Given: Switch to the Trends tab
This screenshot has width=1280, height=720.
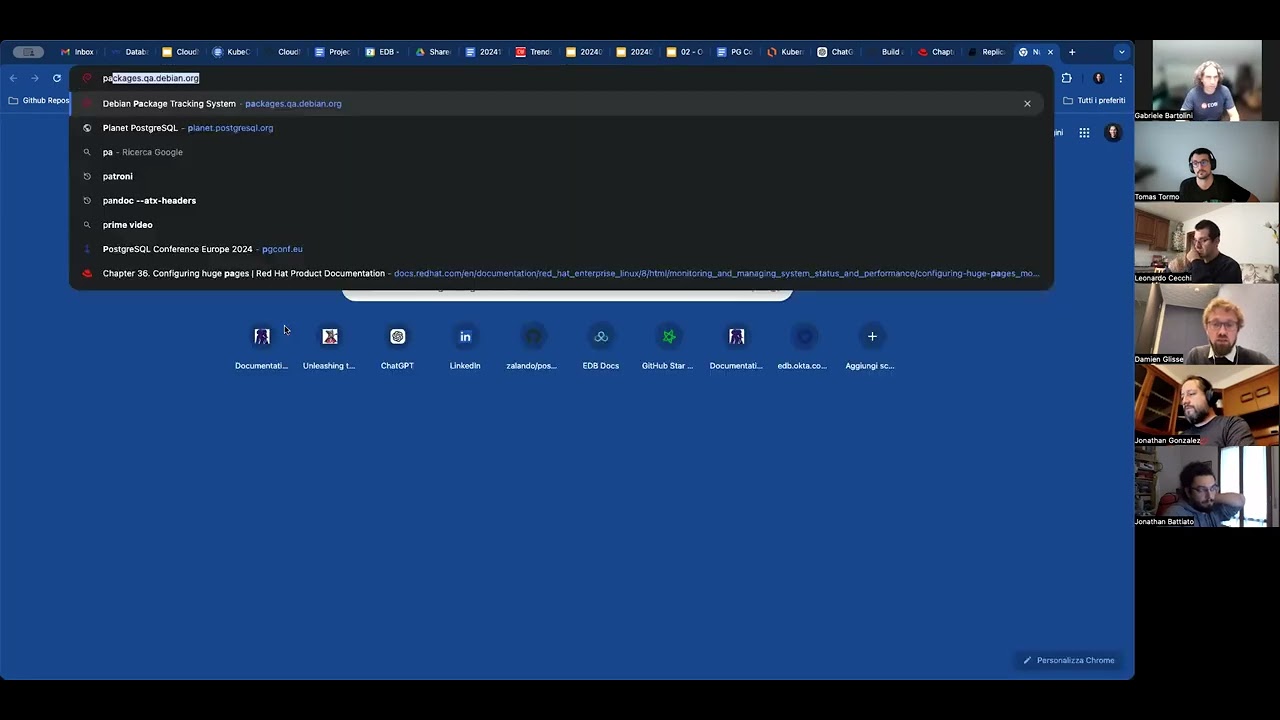Looking at the screenshot, I should [x=534, y=52].
